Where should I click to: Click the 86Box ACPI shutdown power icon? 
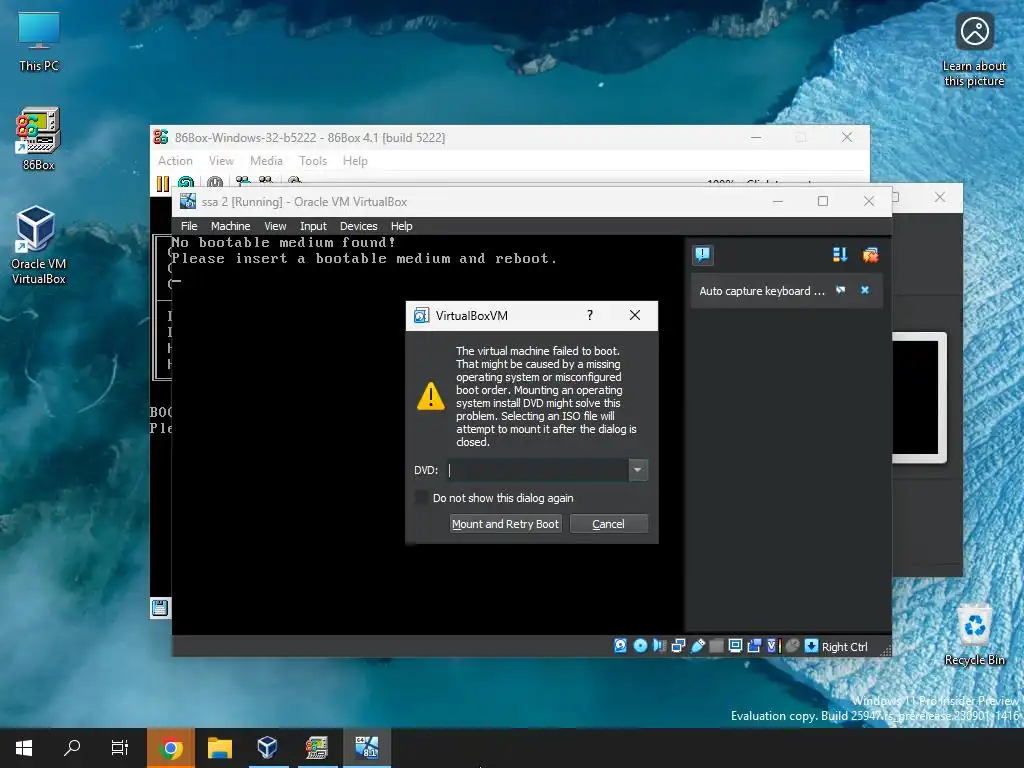coord(215,184)
